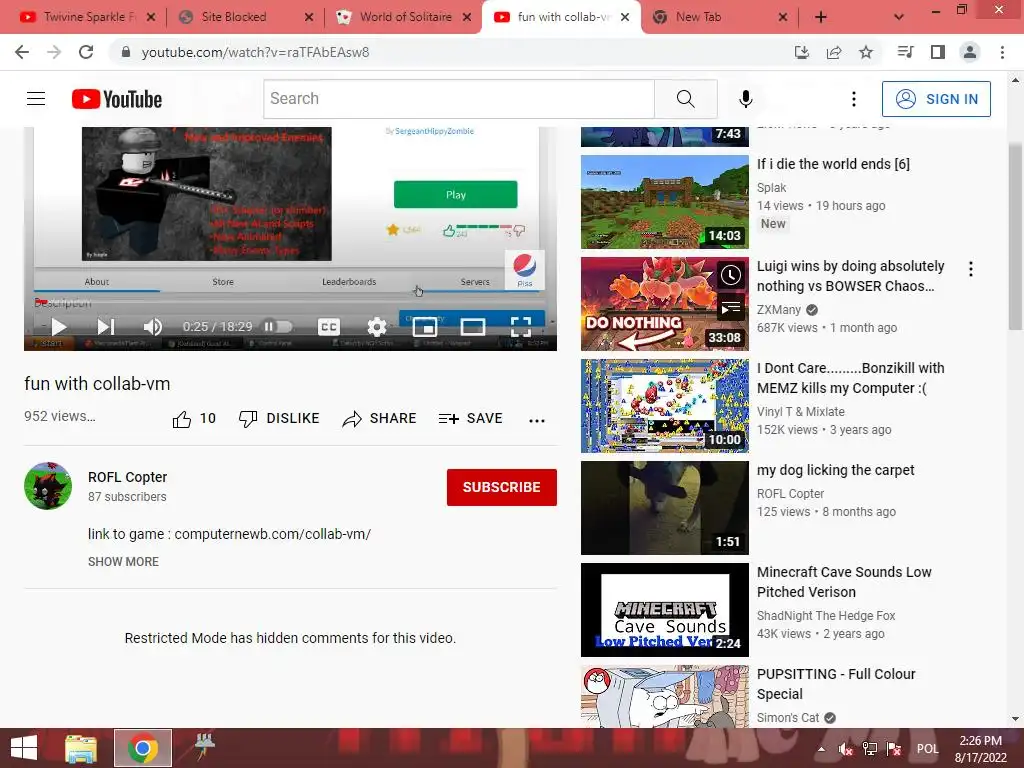Bookmark this page star icon
This screenshot has width=1024, height=768.
pyautogui.click(x=866, y=52)
